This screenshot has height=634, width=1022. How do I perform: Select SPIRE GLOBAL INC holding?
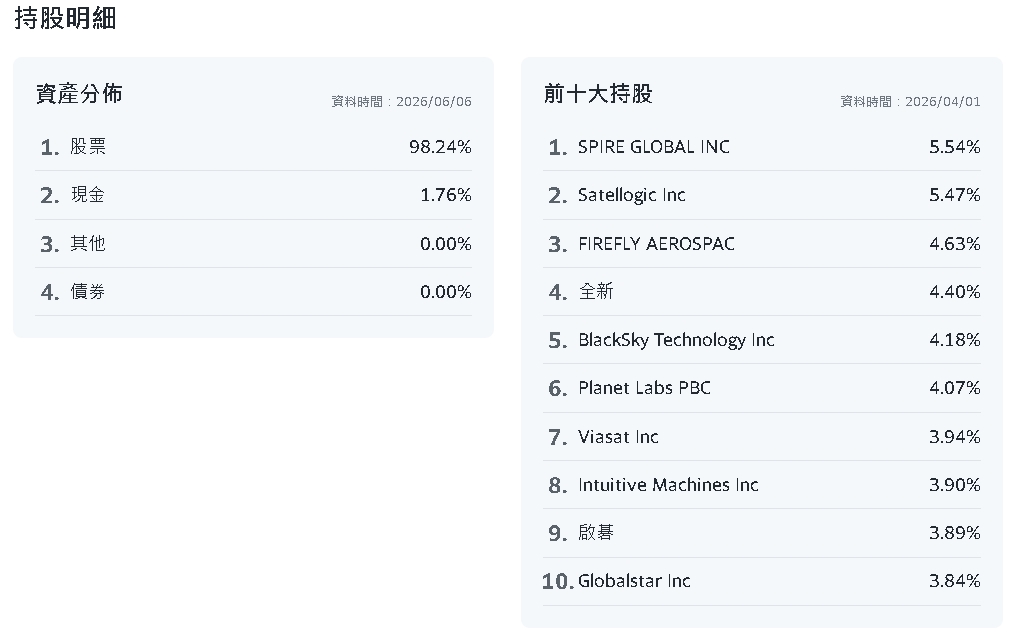coord(762,147)
